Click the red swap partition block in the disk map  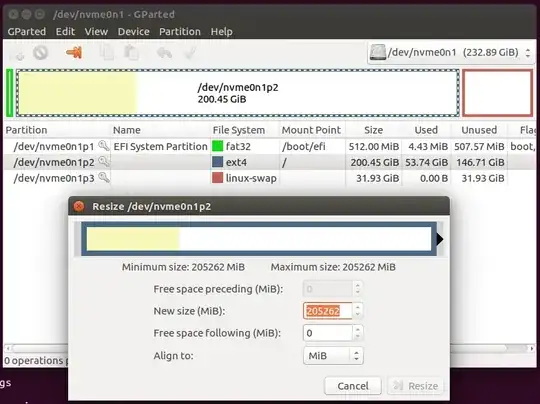coord(497,93)
